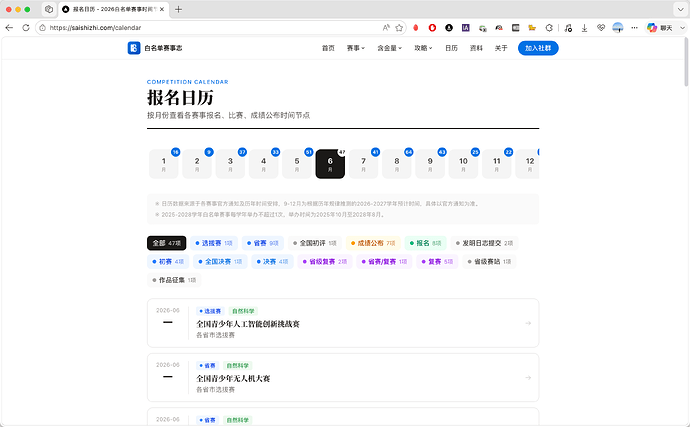The width and height of the screenshot is (690, 427).
Task: Open the tab search dropdown at top right
Action: (680, 9)
